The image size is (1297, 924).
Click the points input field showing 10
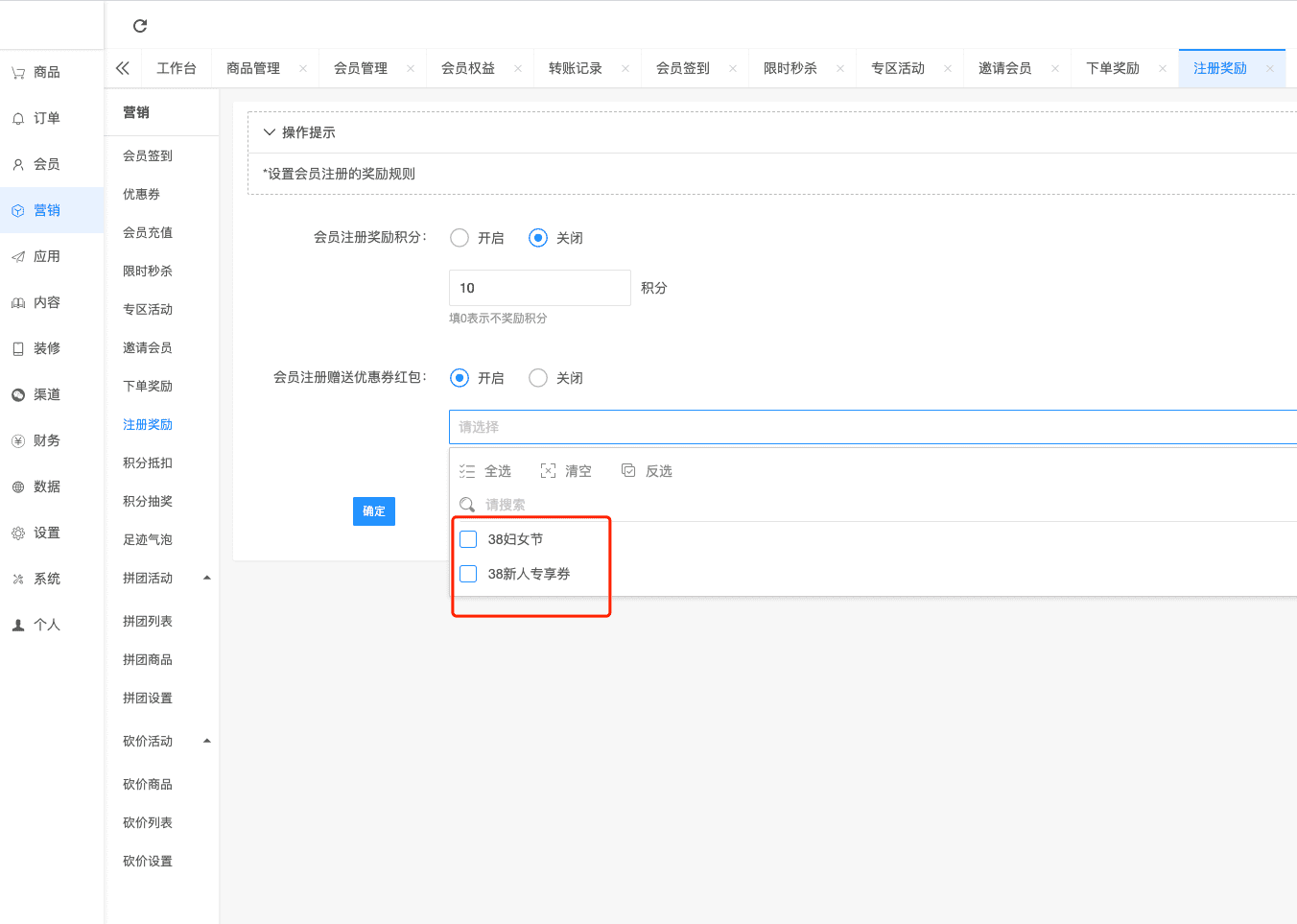[x=539, y=288]
